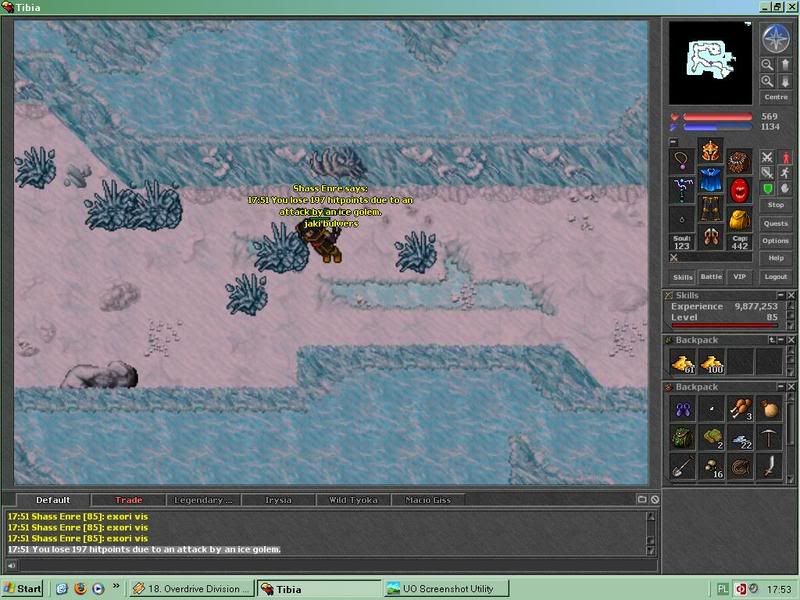Switch to the Default chat tab
Screen dimensions: 800x600
pos(53,500)
